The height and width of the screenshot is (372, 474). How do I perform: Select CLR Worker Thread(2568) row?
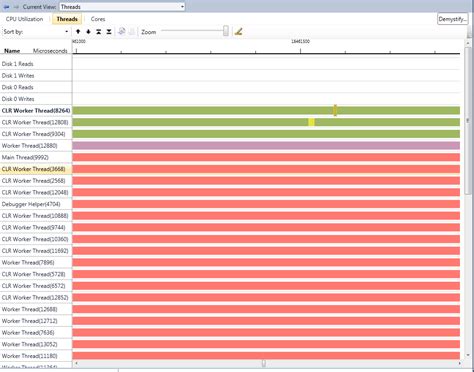[36, 181]
